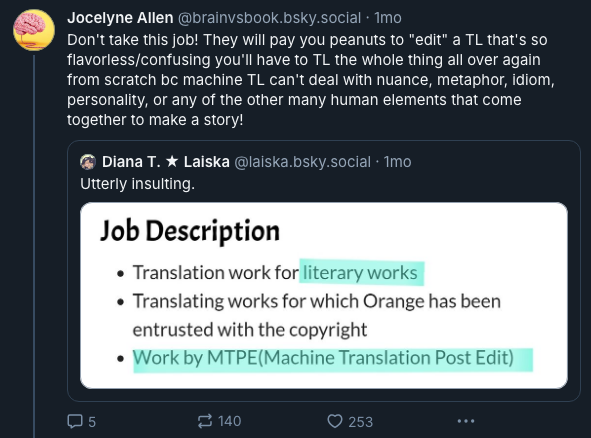Open Diana T. Laiska's small avatar

tap(88, 162)
